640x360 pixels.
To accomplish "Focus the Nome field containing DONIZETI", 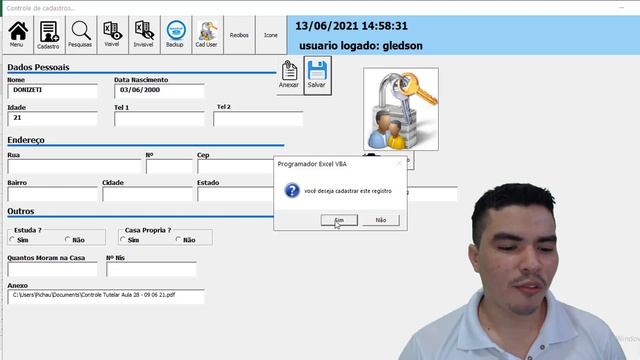I will point(53,91).
